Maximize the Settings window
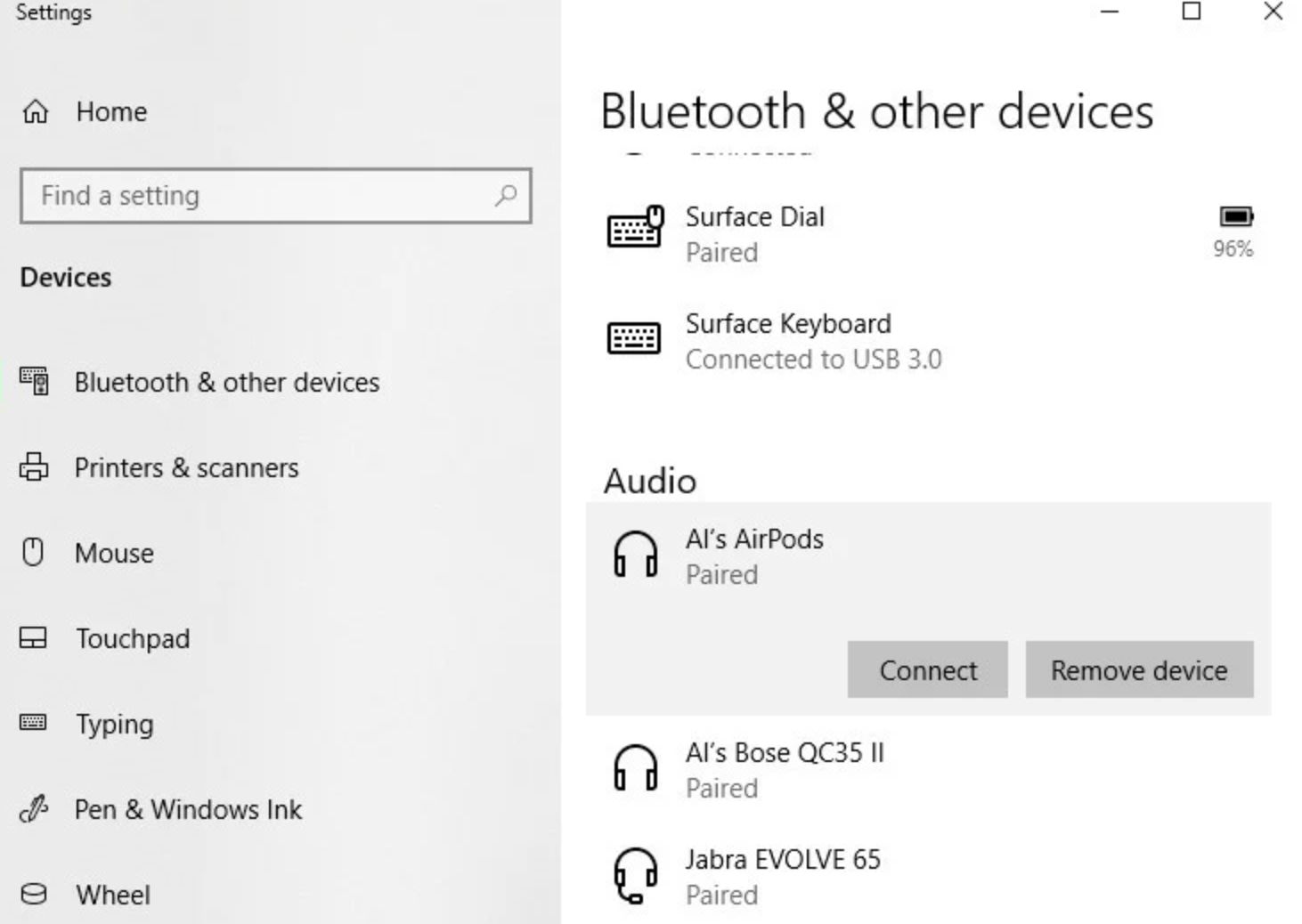The width and height of the screenshot is (1302, 924). [1191, 12]
